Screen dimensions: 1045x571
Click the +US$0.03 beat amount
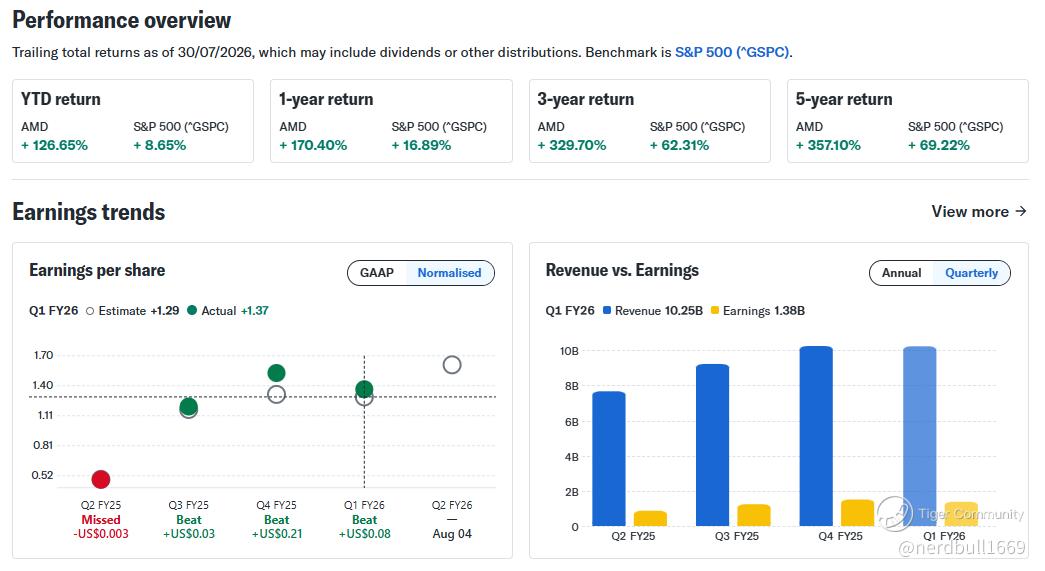tap(189, 534)
